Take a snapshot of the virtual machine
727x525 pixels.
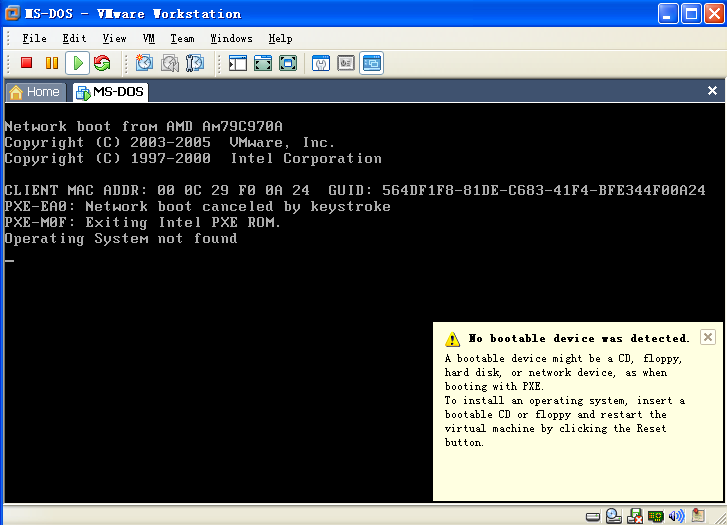pyautogui.click(x=144, y=63)
